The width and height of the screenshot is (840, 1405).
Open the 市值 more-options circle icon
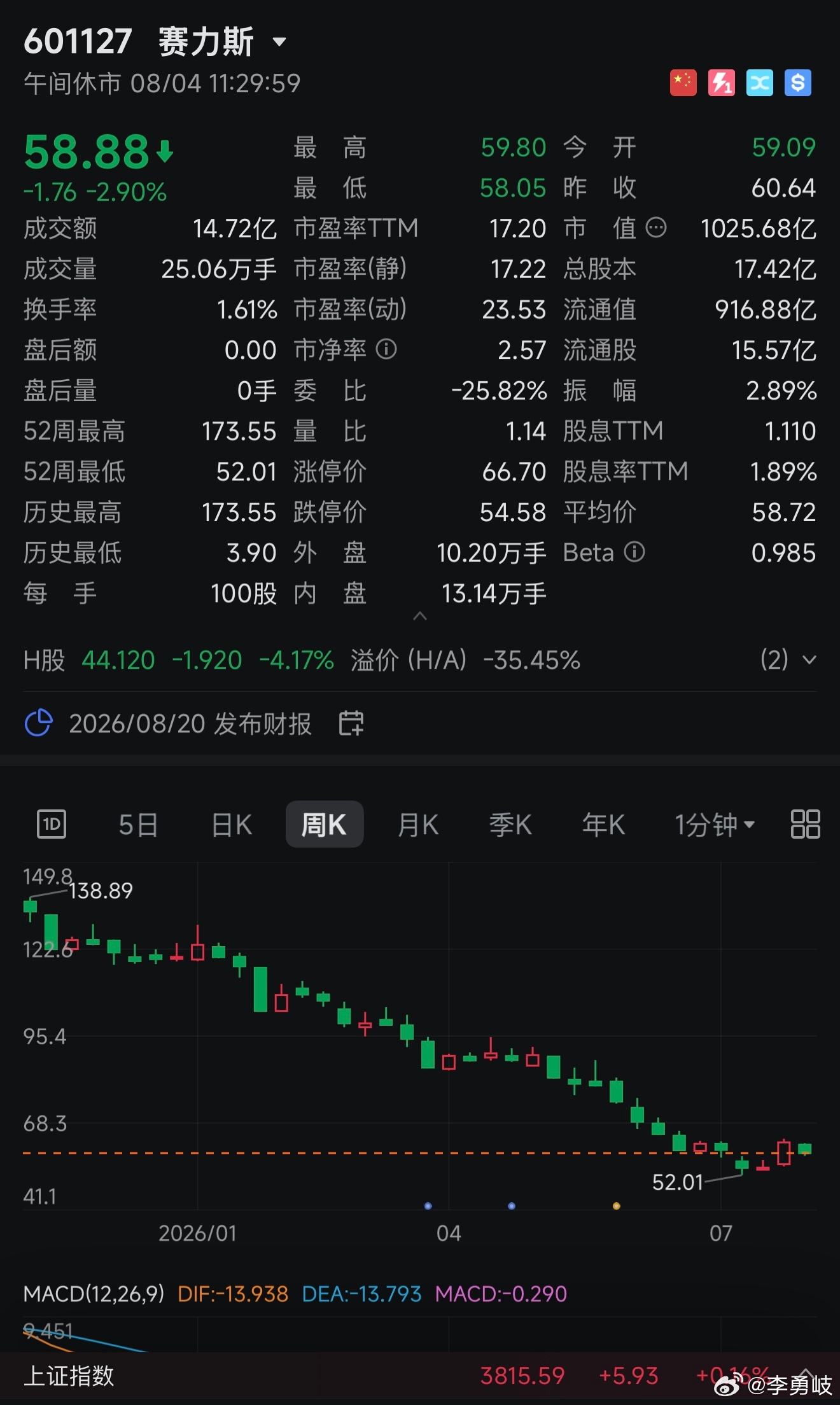tap(656, 228)
